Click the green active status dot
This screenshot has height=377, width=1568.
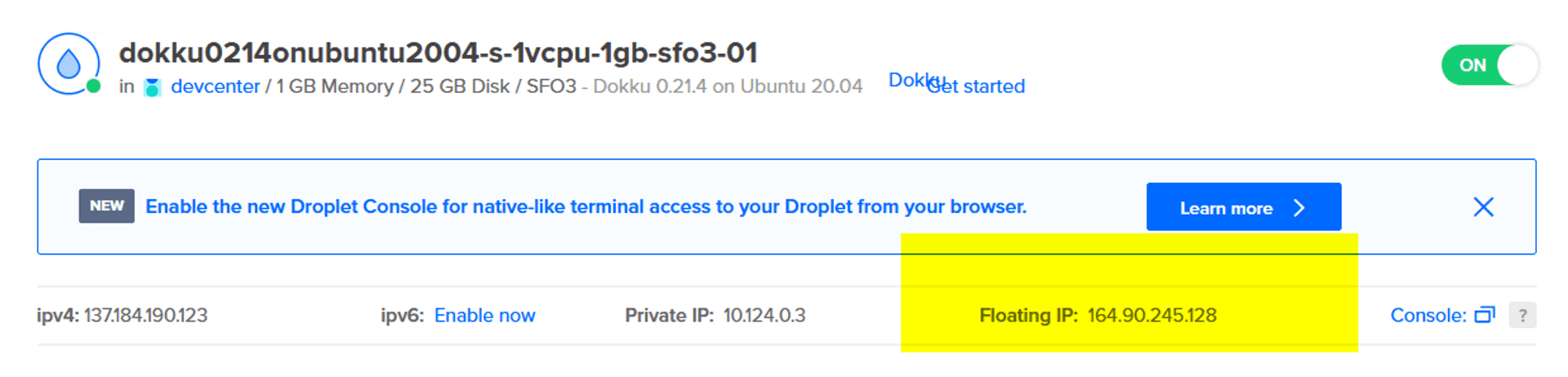coord(94,86)
